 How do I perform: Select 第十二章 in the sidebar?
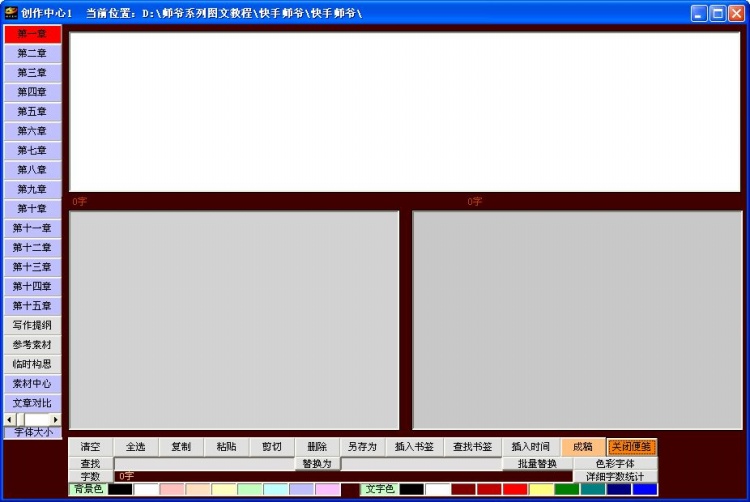tap(33, 248)
